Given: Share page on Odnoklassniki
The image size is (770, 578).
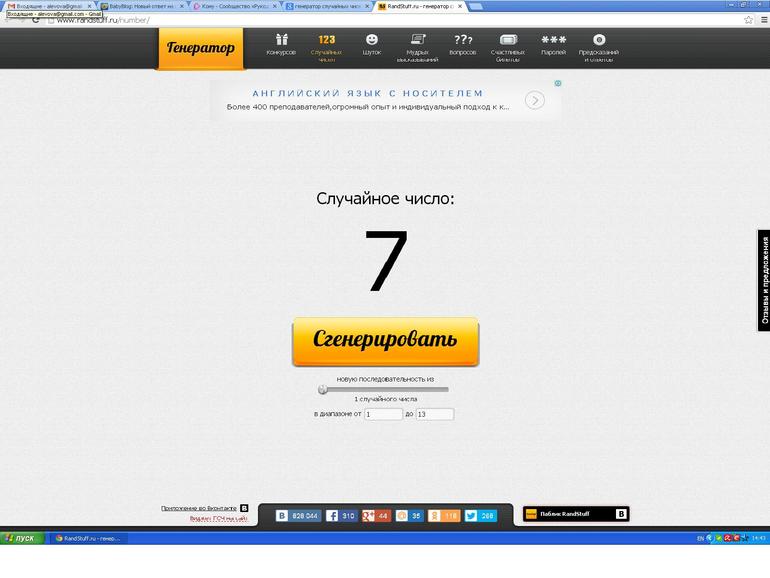Looking at the screenshot, I should tap(444, 516).
